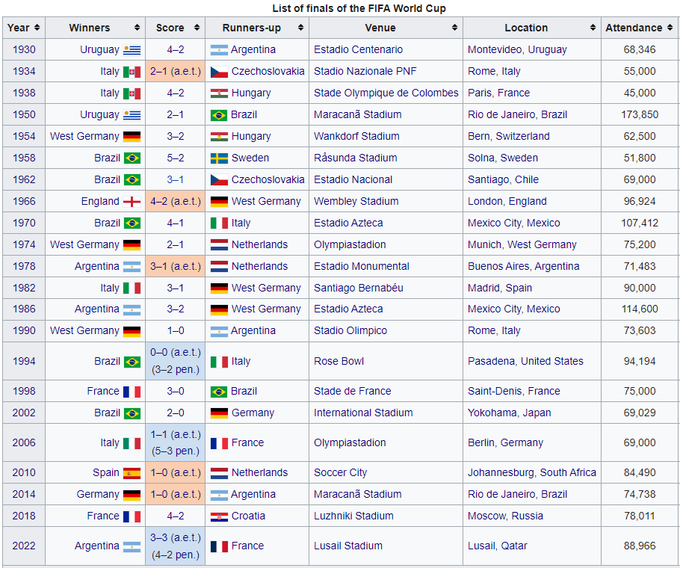Click the Spain flag in the 2010 row
This screenshot has height=568, width=680.
pos(132,473)
